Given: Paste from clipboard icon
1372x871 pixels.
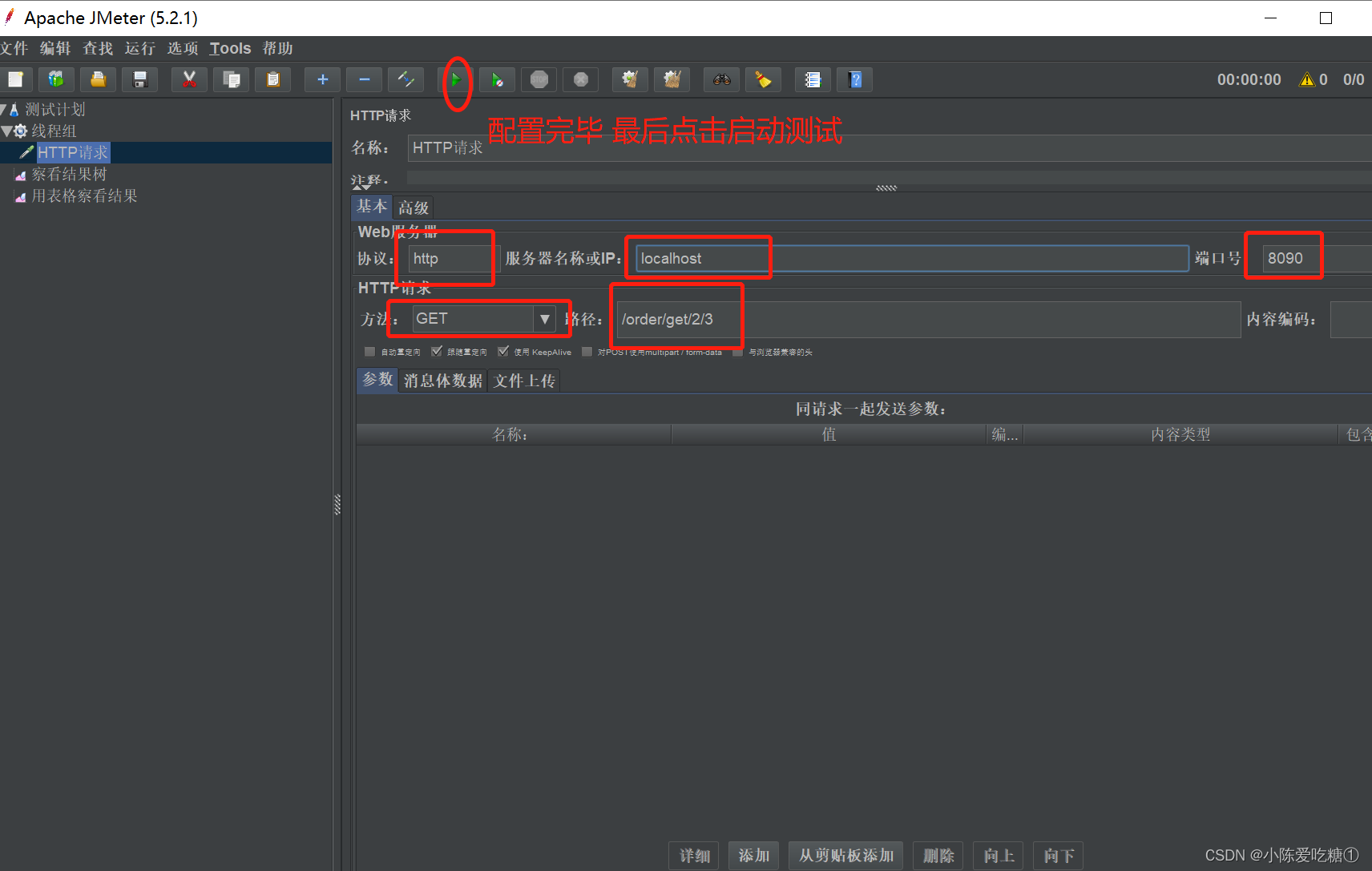Looking at the screenshot, I should tap(273, 79).
